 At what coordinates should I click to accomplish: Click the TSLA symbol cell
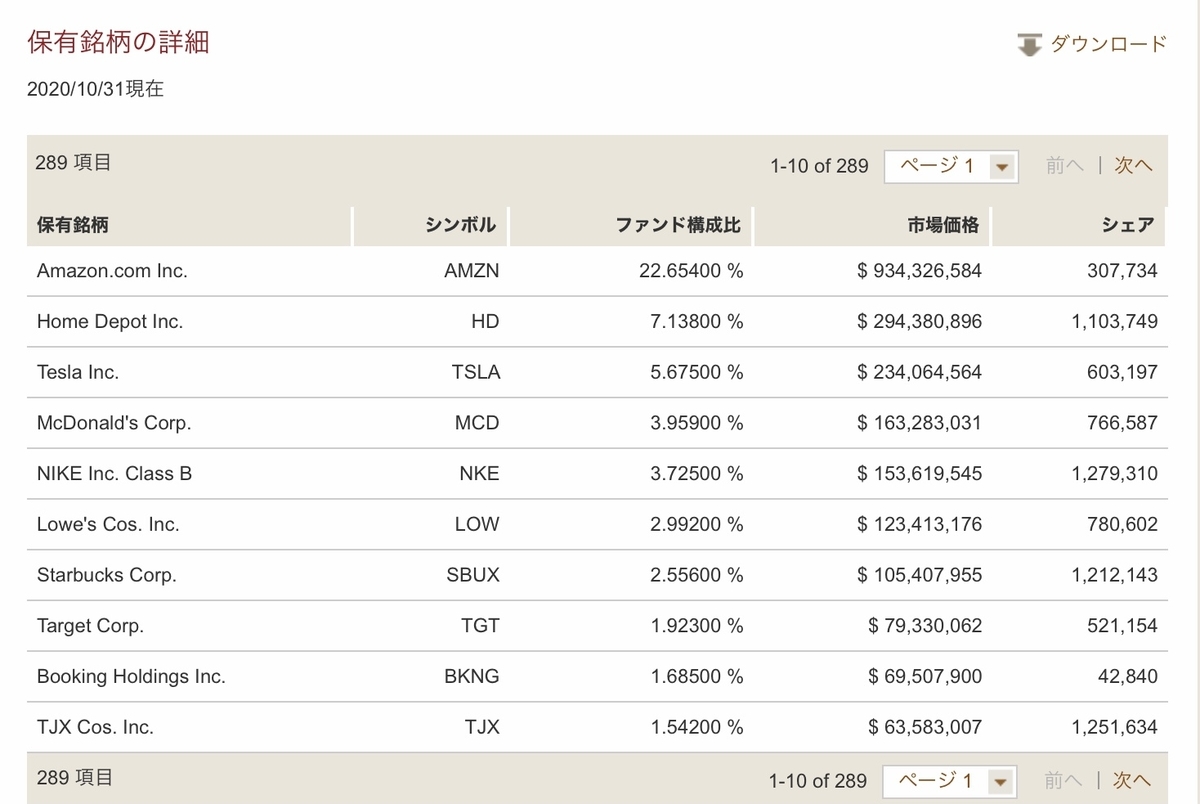pyautogui.click(x=475, y=372)
